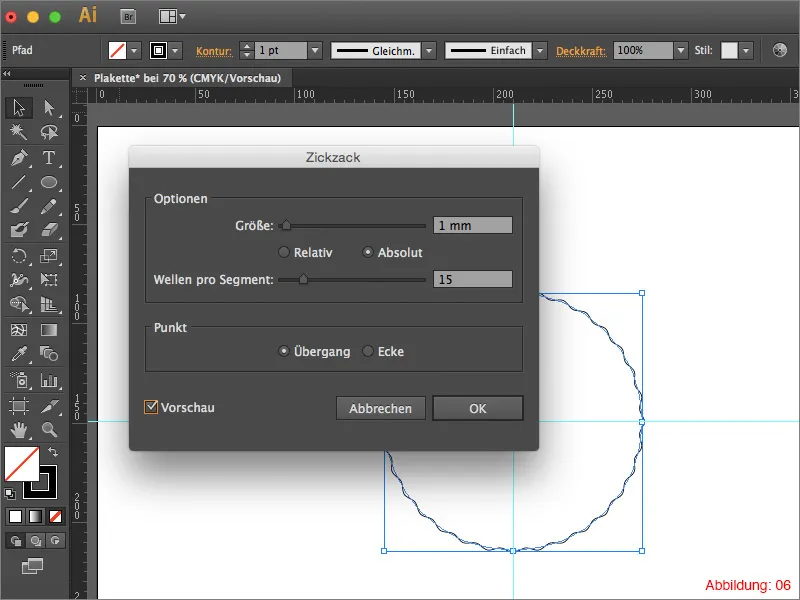Image resolution: width=800 pixels, height=600 pixels.
Task: Select the Relativ radio button
Action: click(284, 252)
